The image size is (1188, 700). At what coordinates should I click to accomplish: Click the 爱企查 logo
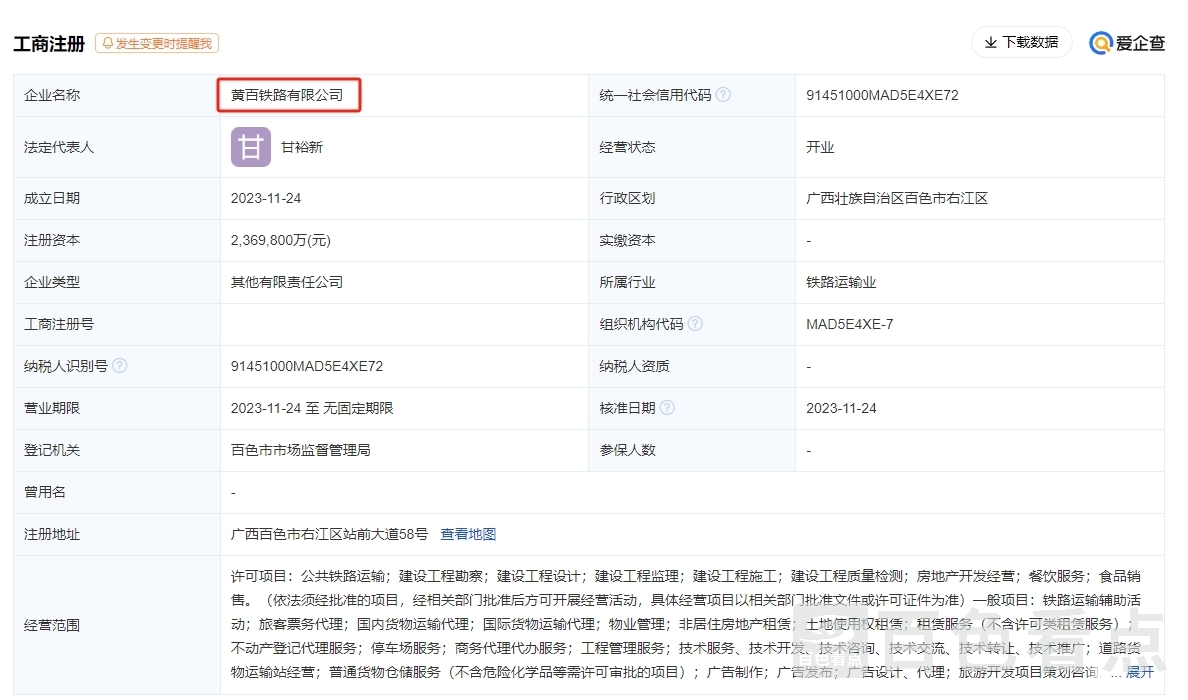[1127, 43]
